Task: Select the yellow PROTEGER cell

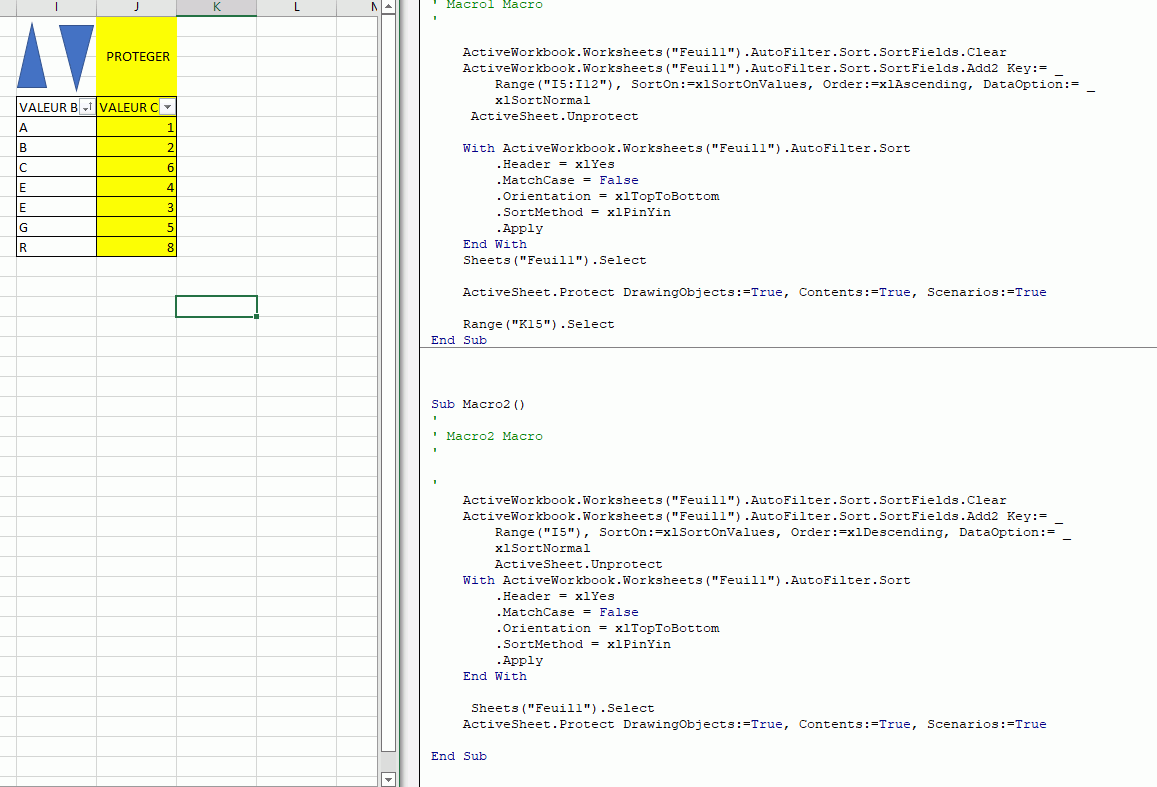Action: pyautogui.click(x=137, y=57)
